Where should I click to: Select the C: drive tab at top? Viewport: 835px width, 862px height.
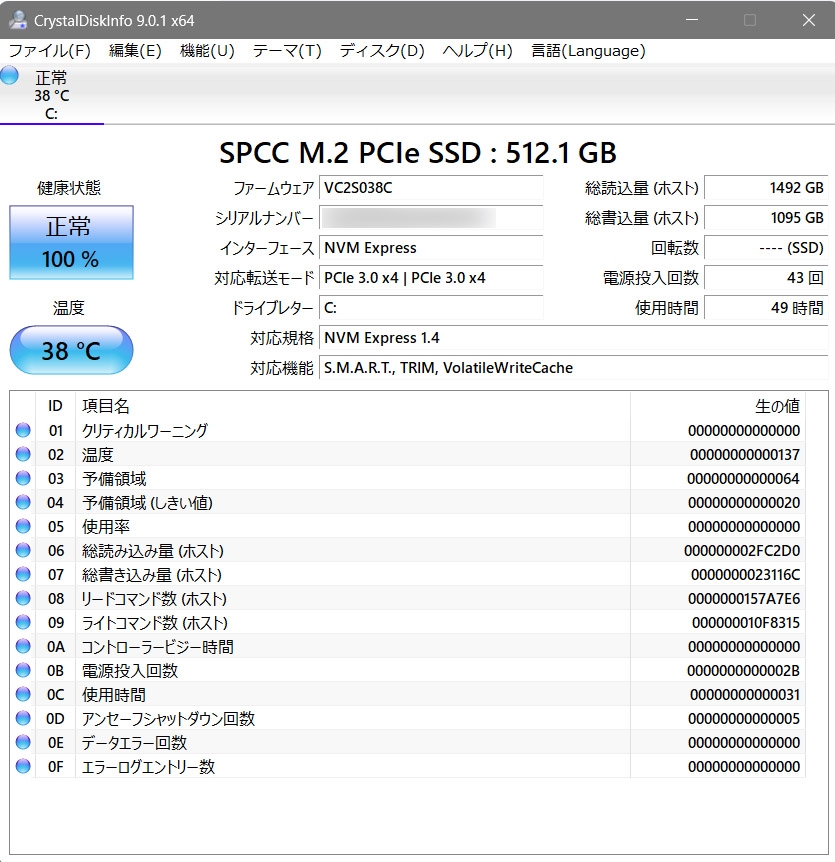(x=52, y=95)
